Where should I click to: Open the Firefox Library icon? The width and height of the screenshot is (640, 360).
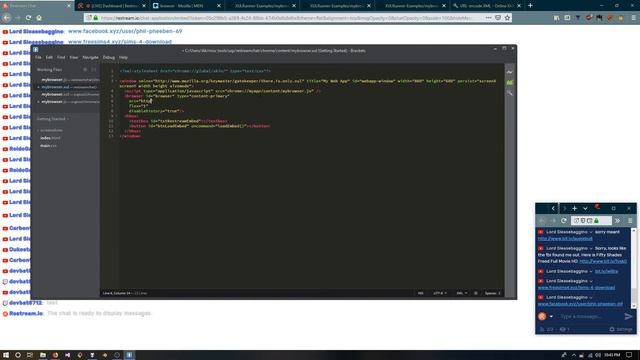tap(556, 18)
